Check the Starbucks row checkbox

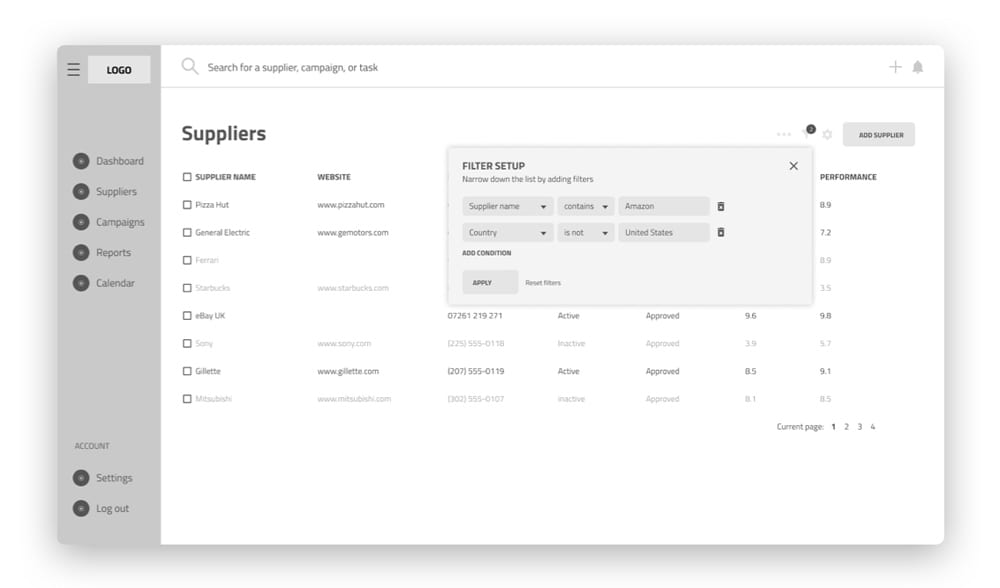pyautogui.click(x=187, y=288)
